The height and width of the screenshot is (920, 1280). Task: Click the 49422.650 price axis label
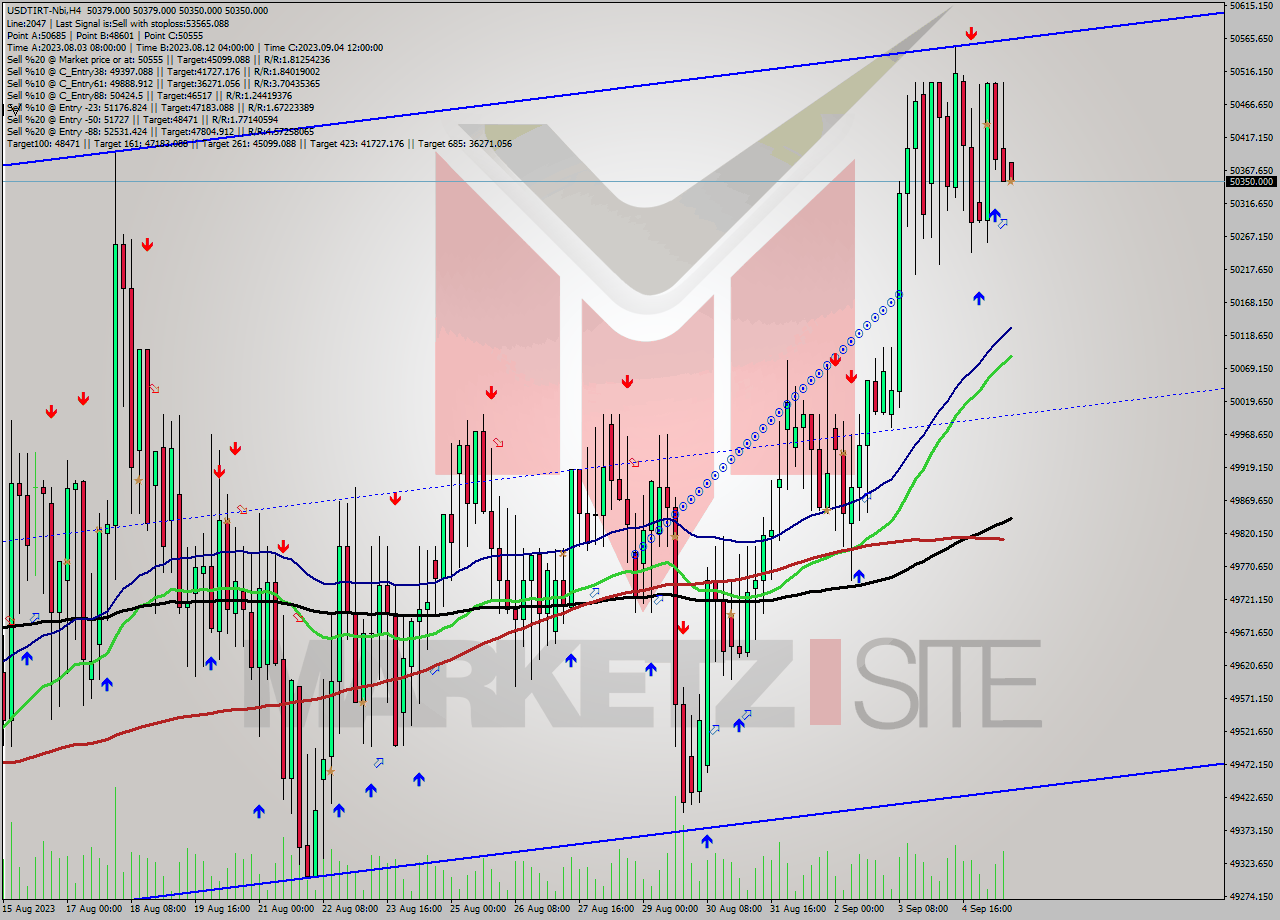point(1251,798)
